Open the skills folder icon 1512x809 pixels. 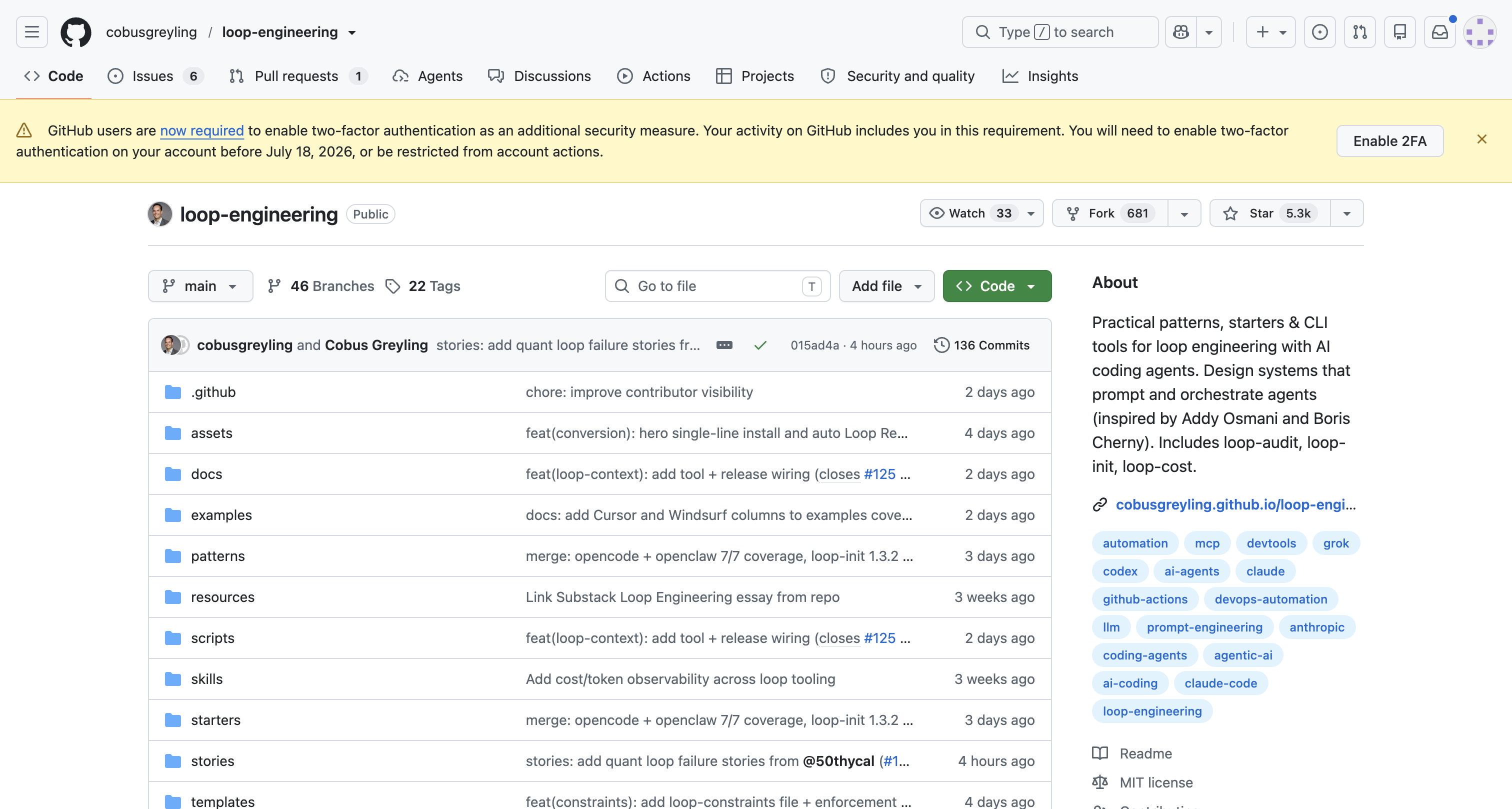click(x=172, y=679)
